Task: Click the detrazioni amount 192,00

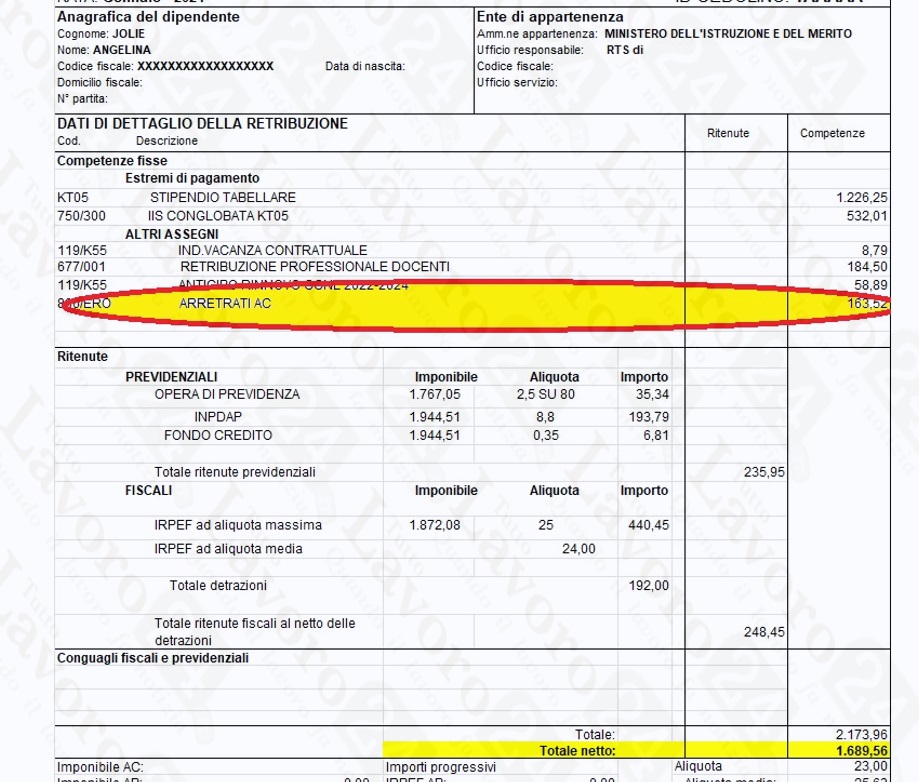Action: (x=649, y=586)
